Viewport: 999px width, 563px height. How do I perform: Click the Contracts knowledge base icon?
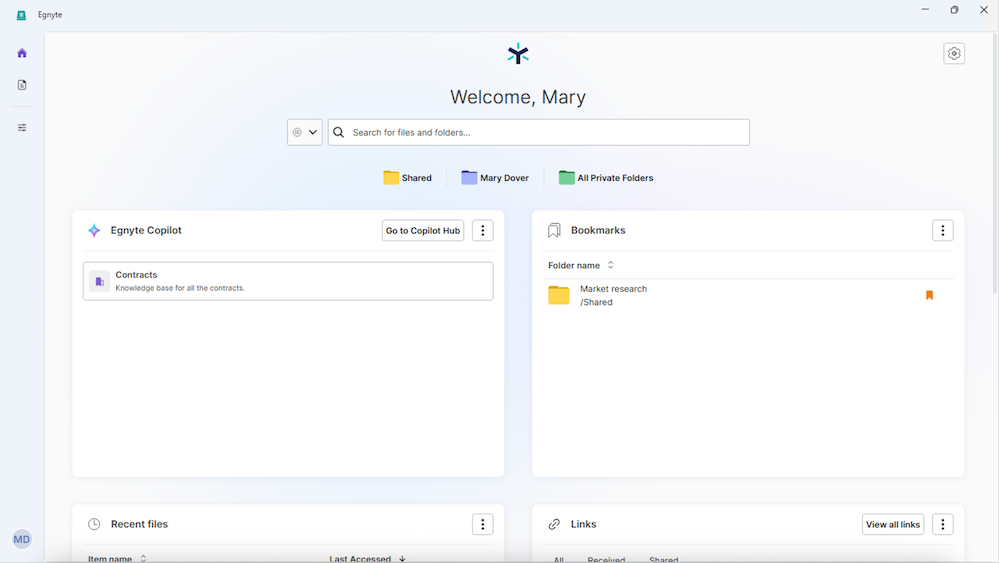99,281
